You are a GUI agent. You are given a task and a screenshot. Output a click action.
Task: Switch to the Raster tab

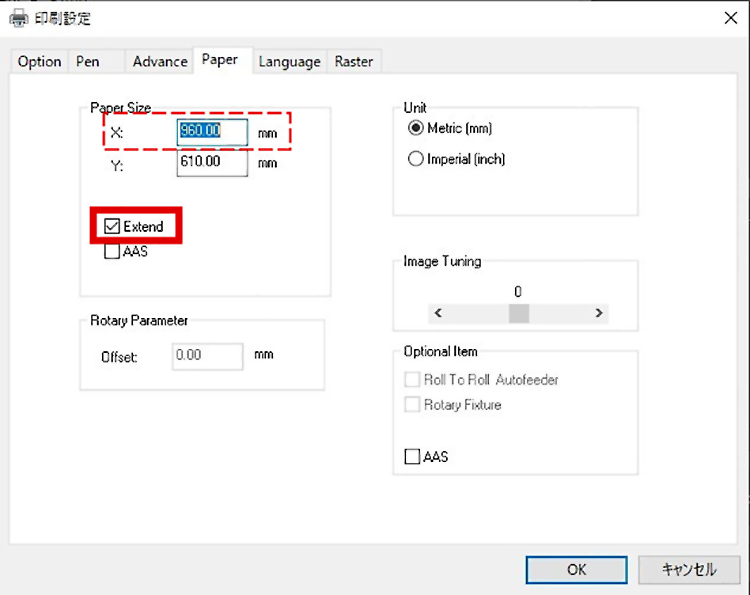click(354, 62)
